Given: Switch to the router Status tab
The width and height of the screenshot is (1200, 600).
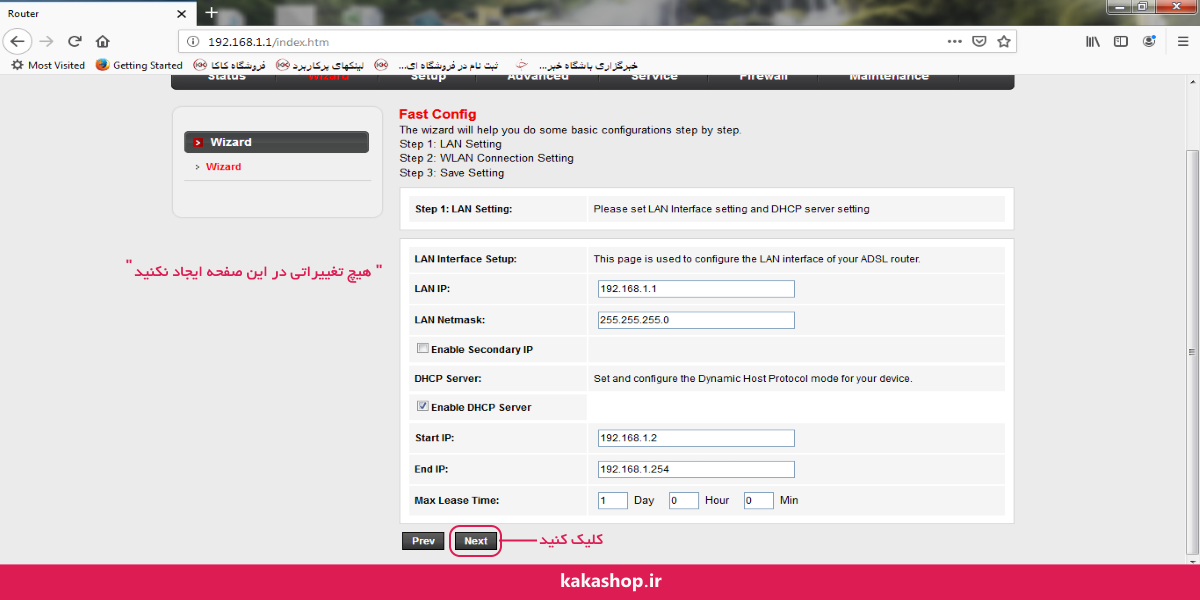Looking at the screenshot, I should 227,77.
